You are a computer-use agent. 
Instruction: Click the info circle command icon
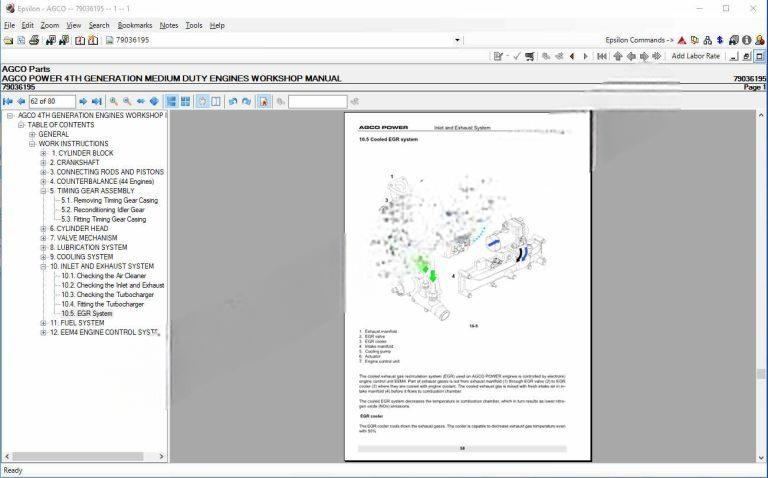click(x=746, y=40)
